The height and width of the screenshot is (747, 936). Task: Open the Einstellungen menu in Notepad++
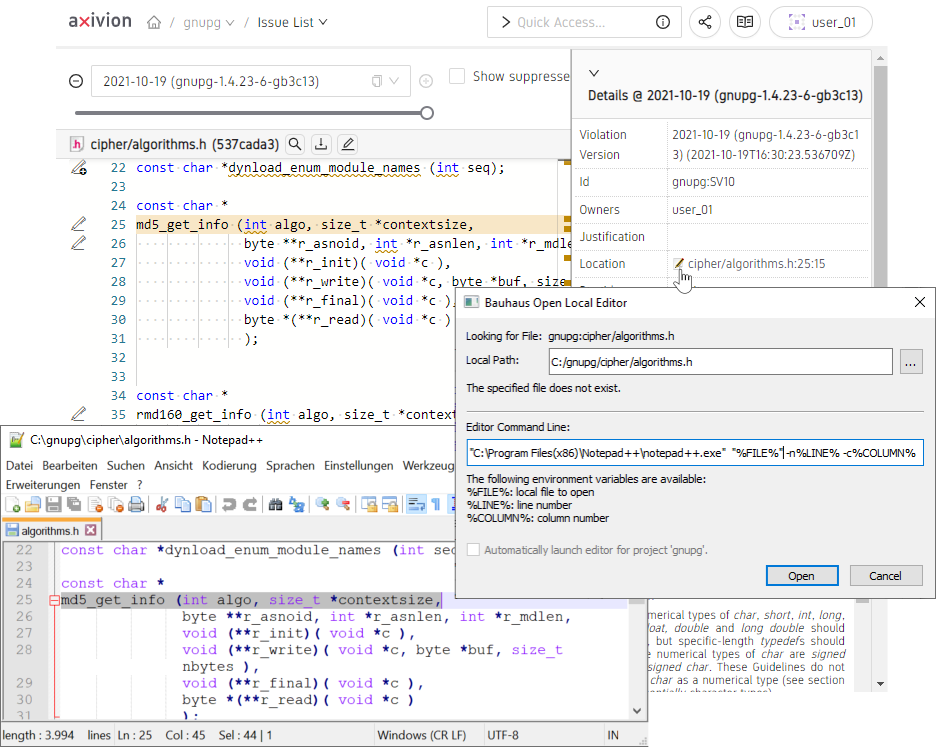point(358,465)
